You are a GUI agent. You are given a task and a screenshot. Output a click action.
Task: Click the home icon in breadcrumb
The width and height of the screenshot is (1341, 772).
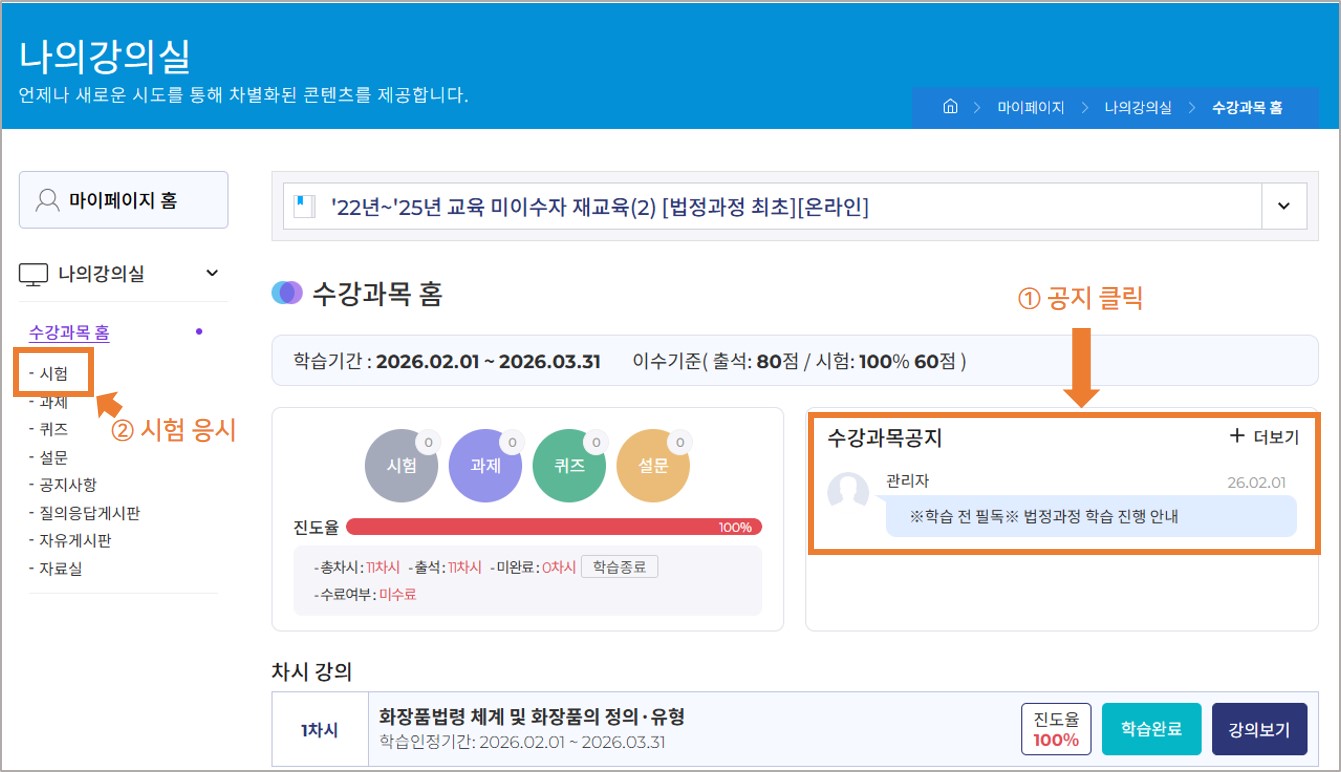(x=950, y=107)
